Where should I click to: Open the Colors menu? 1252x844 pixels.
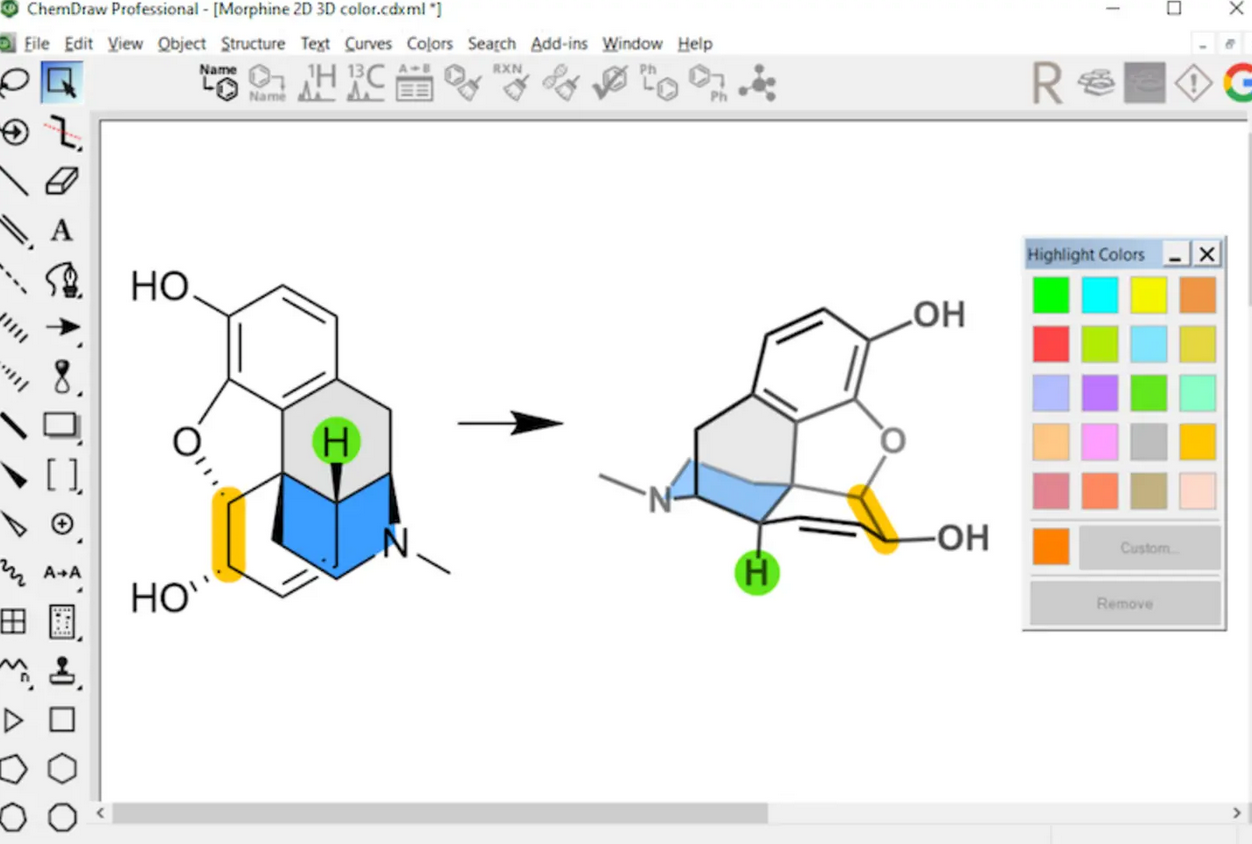[429, 44]
